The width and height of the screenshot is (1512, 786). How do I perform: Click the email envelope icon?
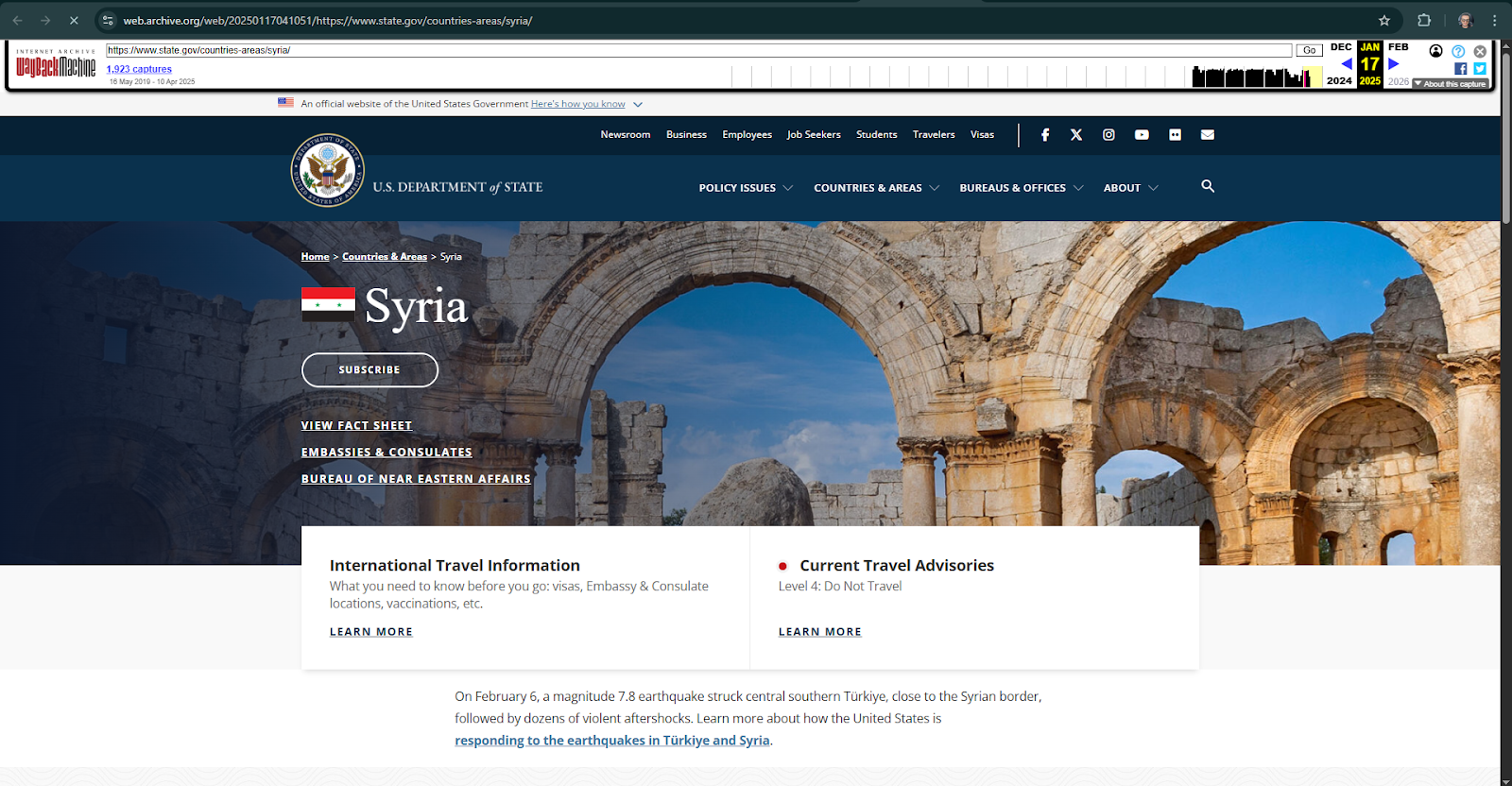[x=1207, y=135]
